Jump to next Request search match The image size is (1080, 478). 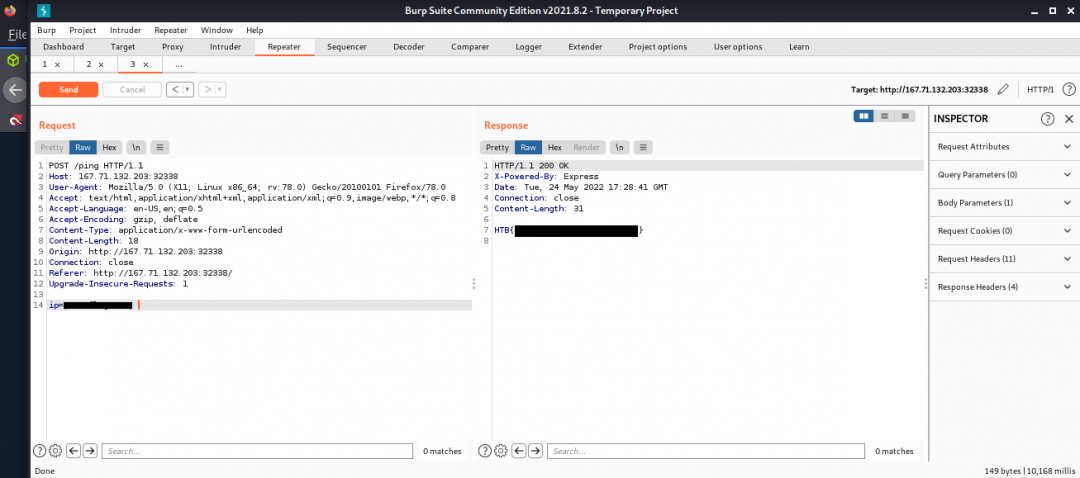[90, 451]
